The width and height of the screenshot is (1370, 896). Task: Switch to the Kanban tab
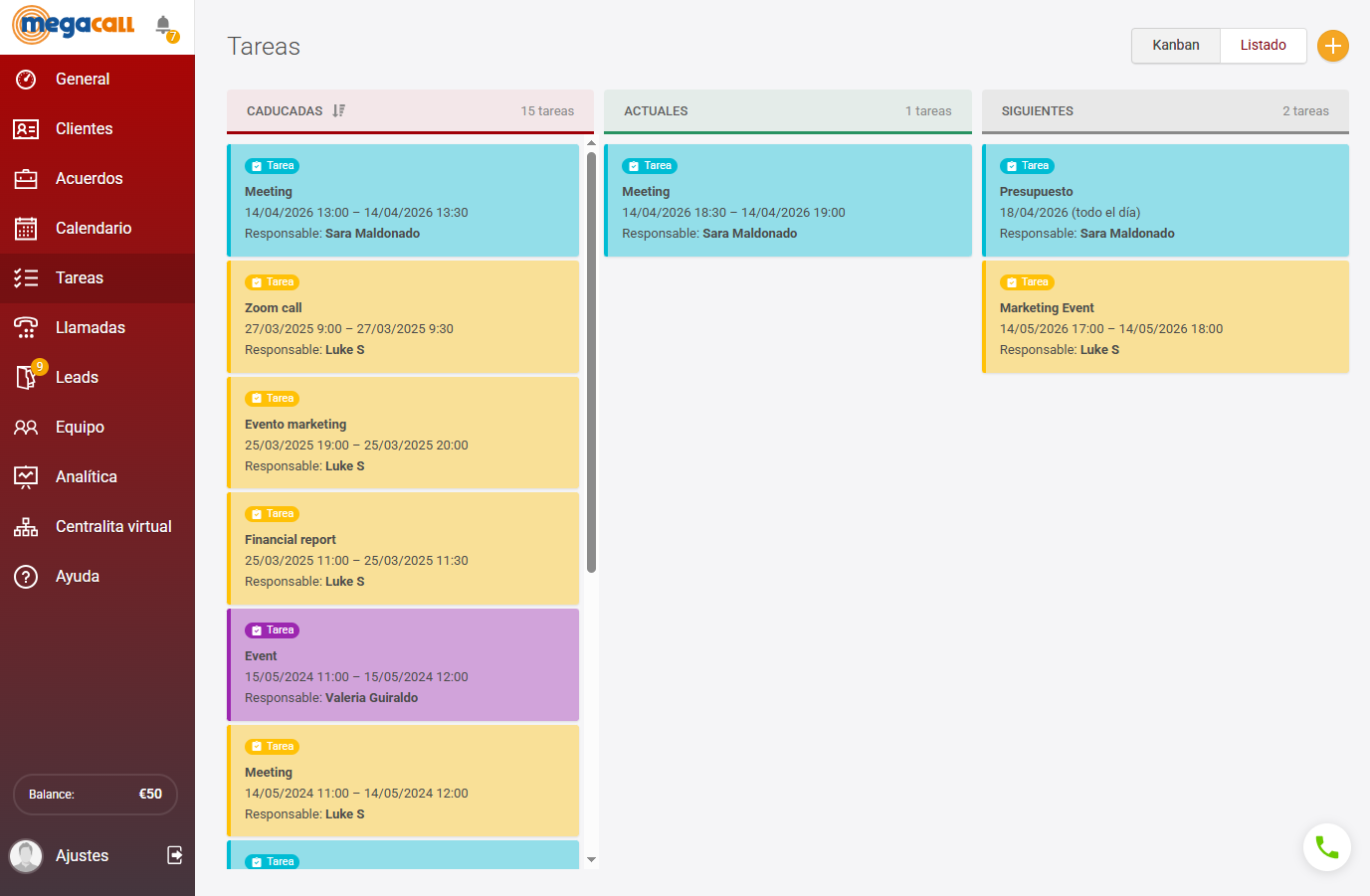pyautogui.click(x=1175, y=45)
